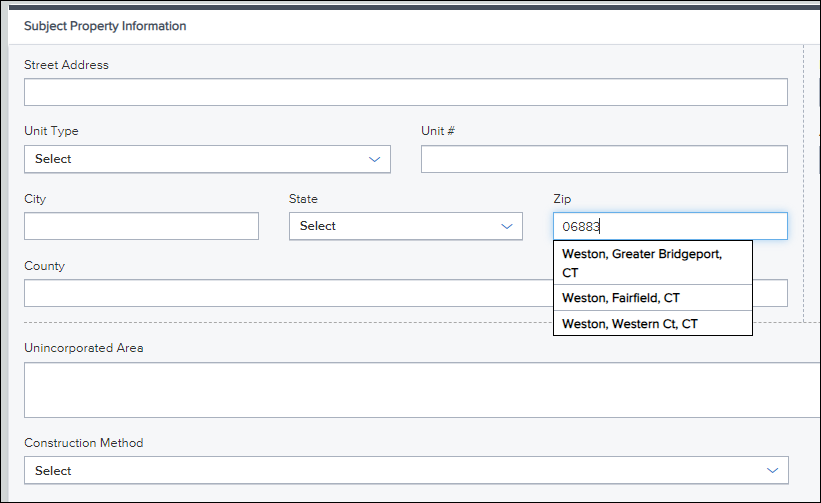Select Weston, Fairfield, CT suggestion
Image resolution: width=821 pixels, height=503 pixels.
click(x=653, y=298)
